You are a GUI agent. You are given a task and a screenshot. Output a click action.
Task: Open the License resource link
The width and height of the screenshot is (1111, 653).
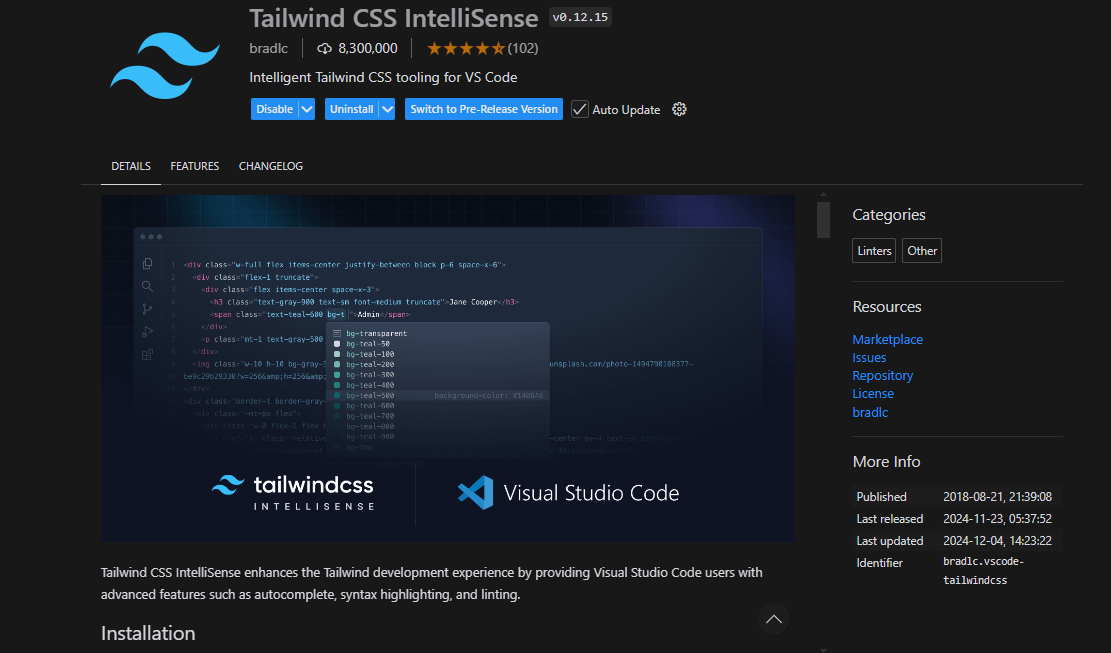tap(873, 394)
